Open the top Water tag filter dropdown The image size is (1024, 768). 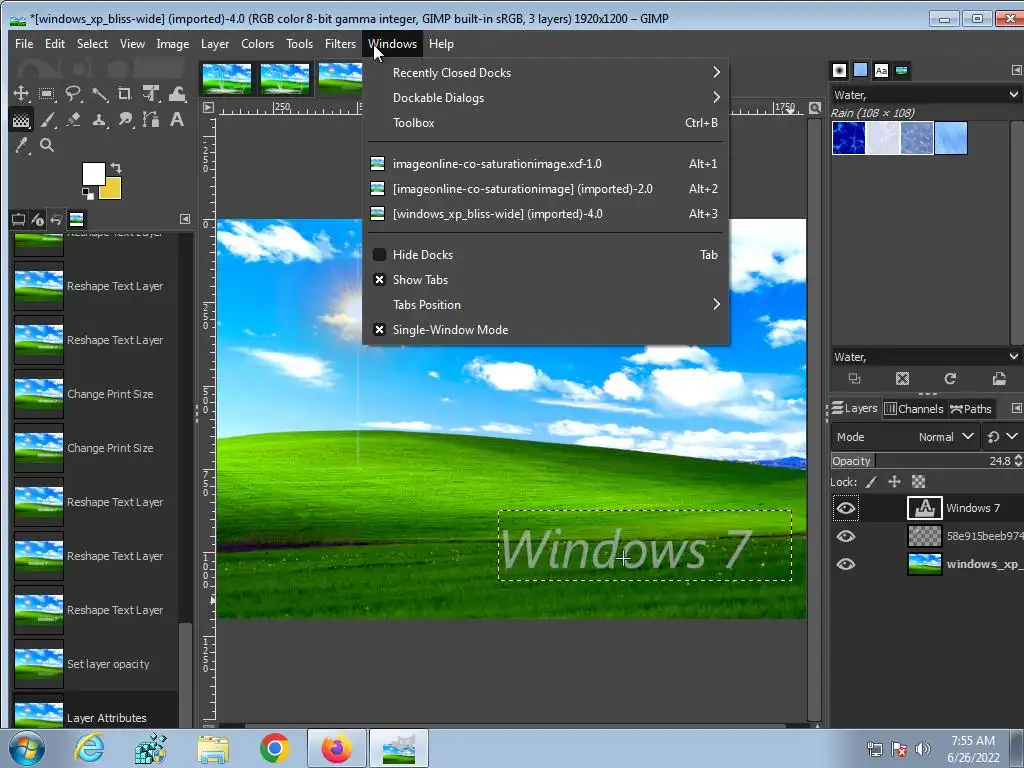(x=925, y=95)
